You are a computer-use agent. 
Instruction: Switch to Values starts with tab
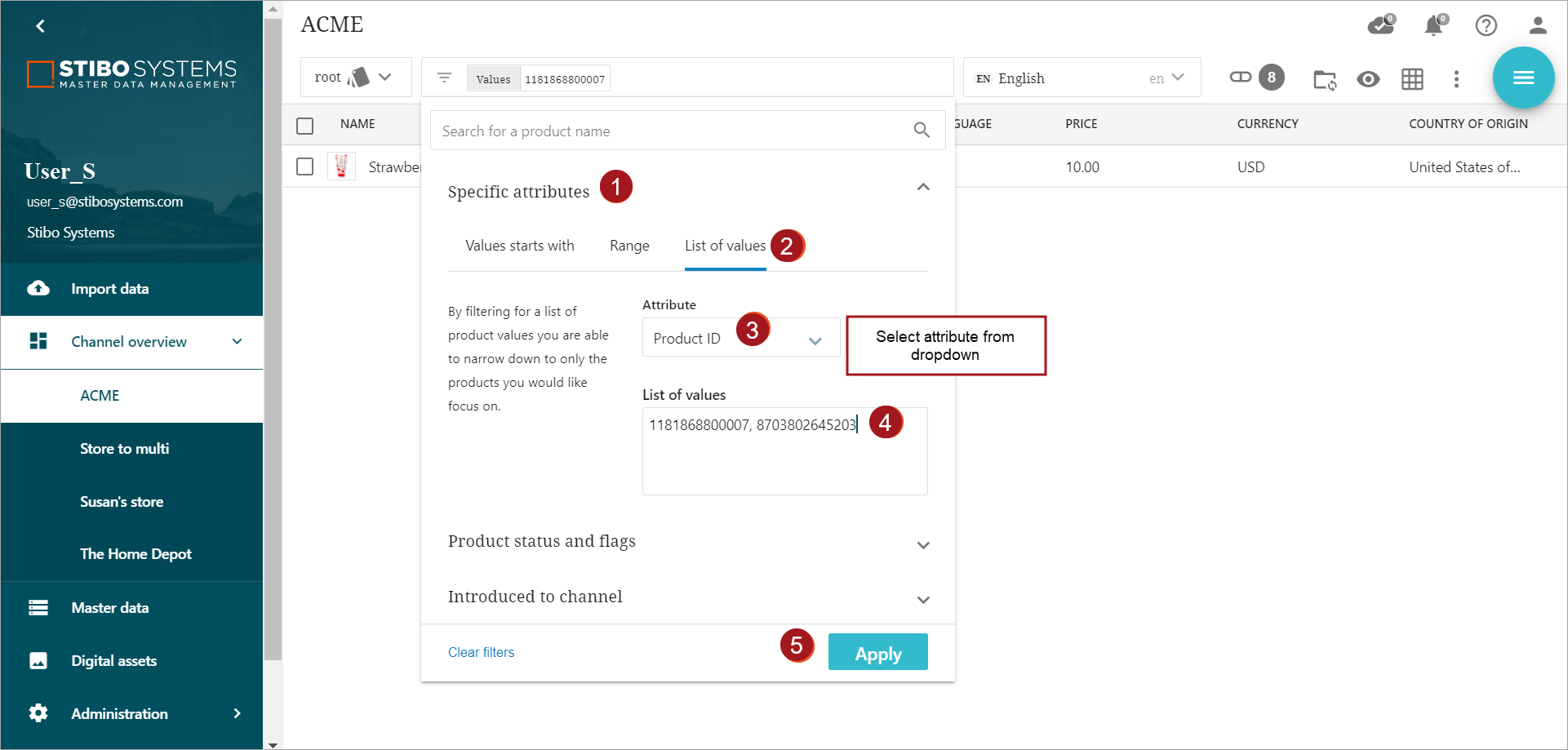click(x=519, y=246)
